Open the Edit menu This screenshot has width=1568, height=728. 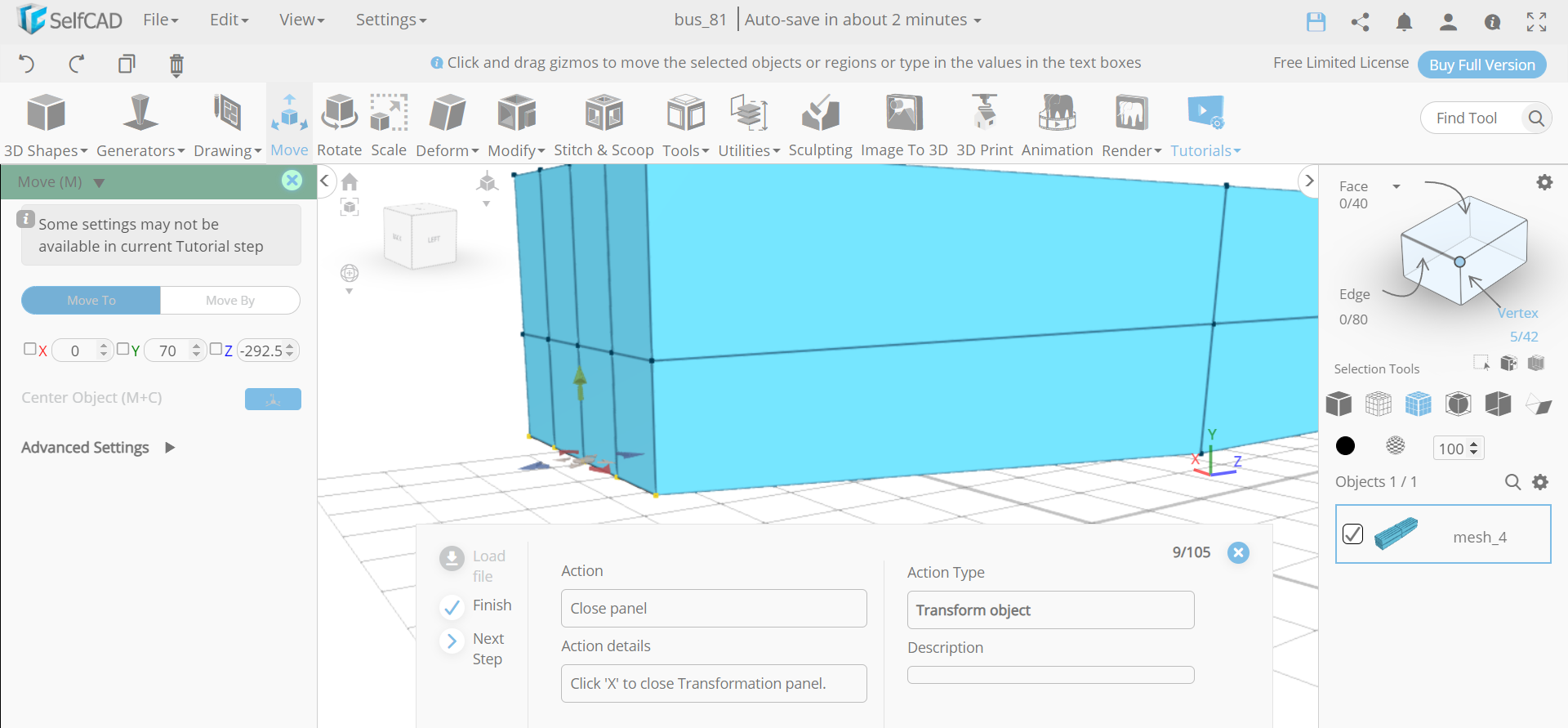229,20
